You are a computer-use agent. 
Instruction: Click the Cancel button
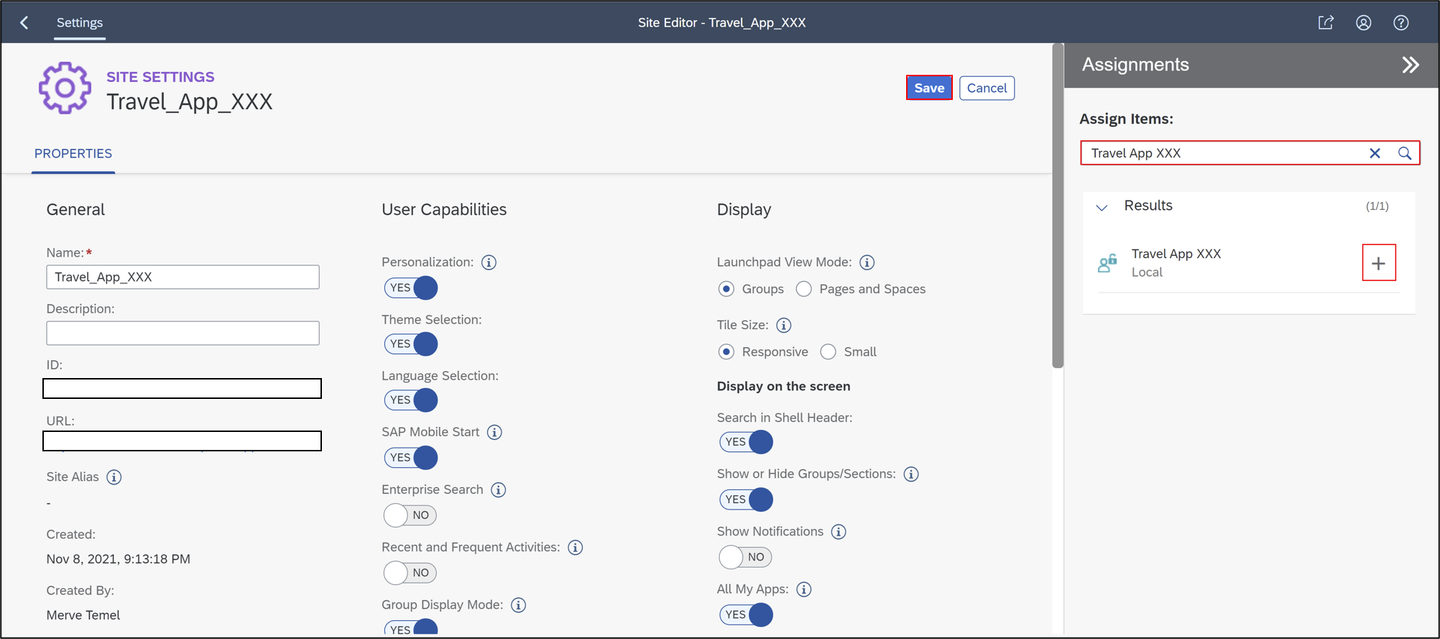click(x=987, y=88)
